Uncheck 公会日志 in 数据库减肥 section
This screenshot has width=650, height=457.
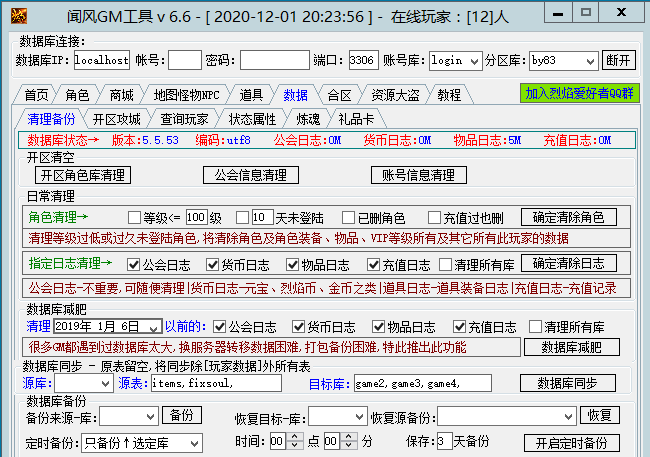click(219, 327)
